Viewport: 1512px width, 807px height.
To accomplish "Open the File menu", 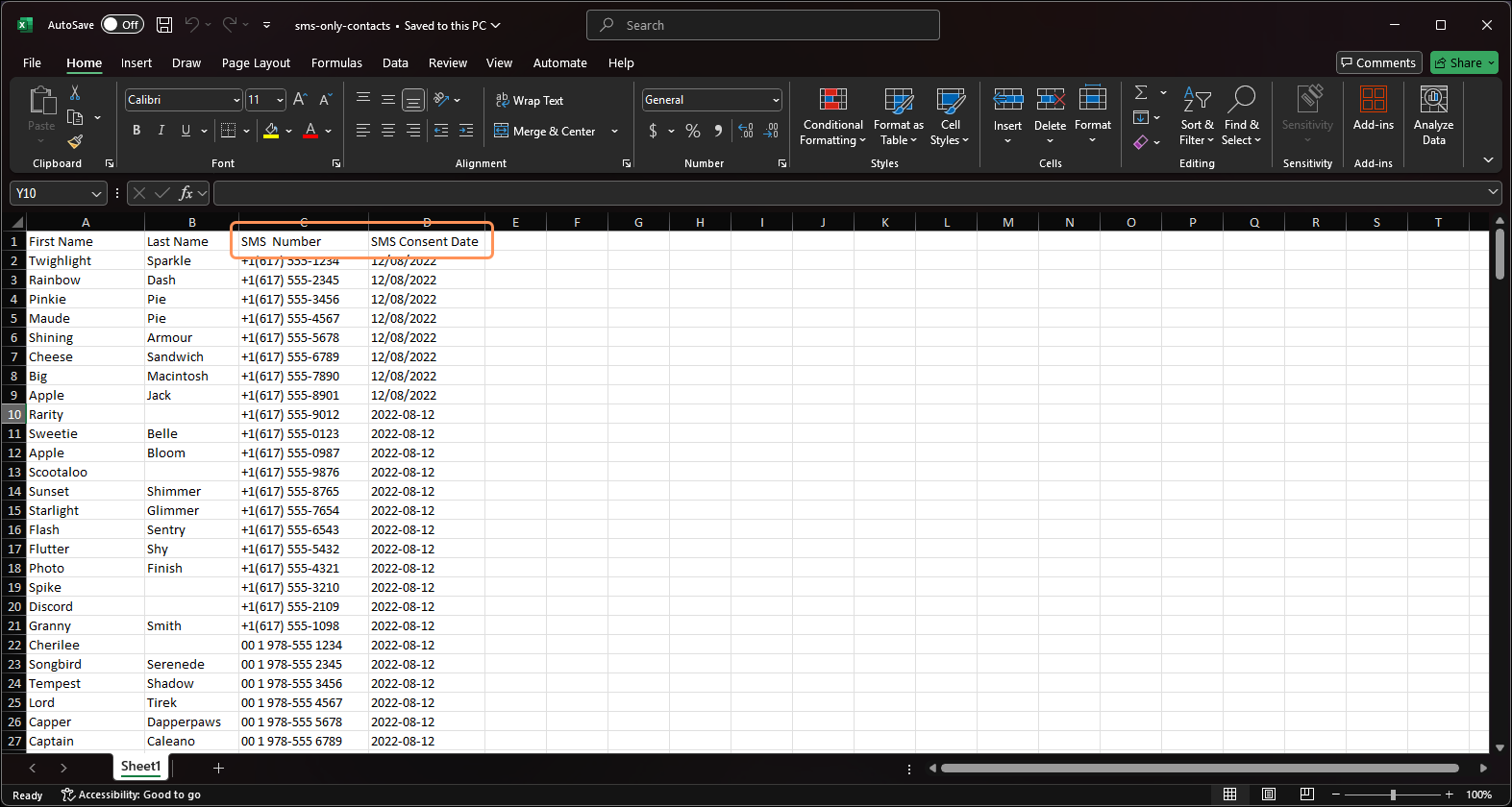I will click(32, 62).
